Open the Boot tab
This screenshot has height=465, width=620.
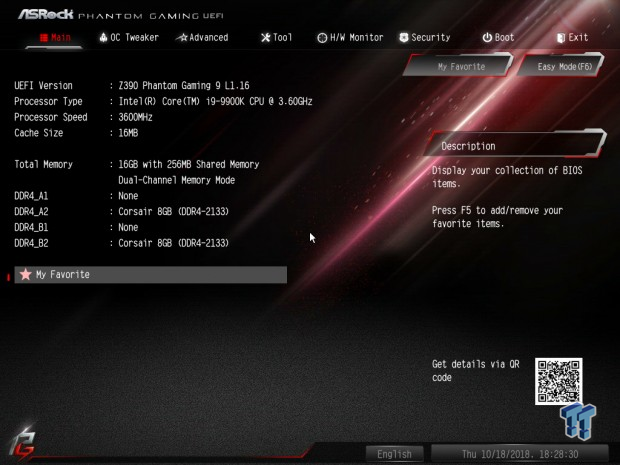coord(498,38)
